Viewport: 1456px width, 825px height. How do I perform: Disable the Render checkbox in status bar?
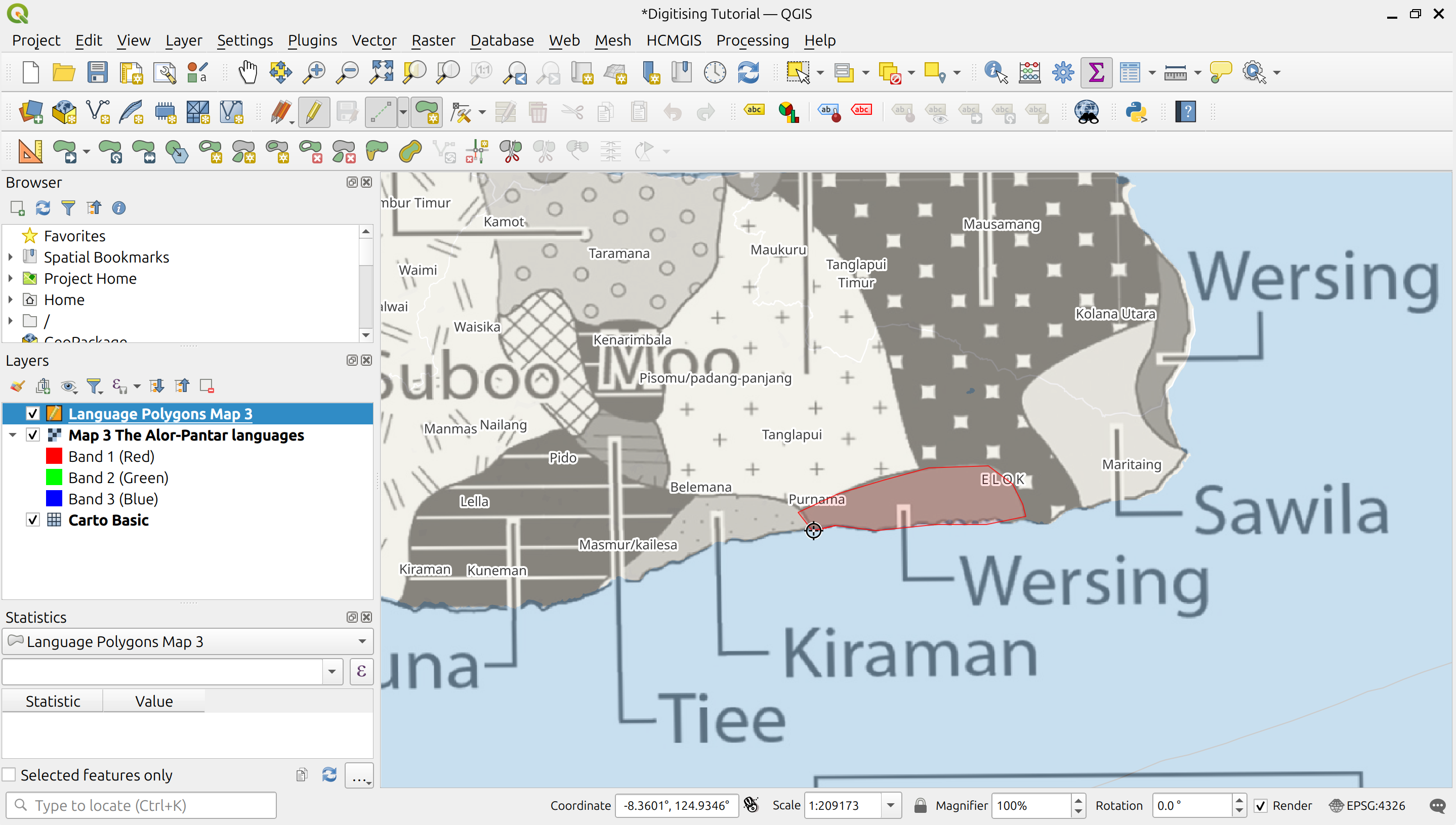pyautogui.click(x=1261, y=805)
